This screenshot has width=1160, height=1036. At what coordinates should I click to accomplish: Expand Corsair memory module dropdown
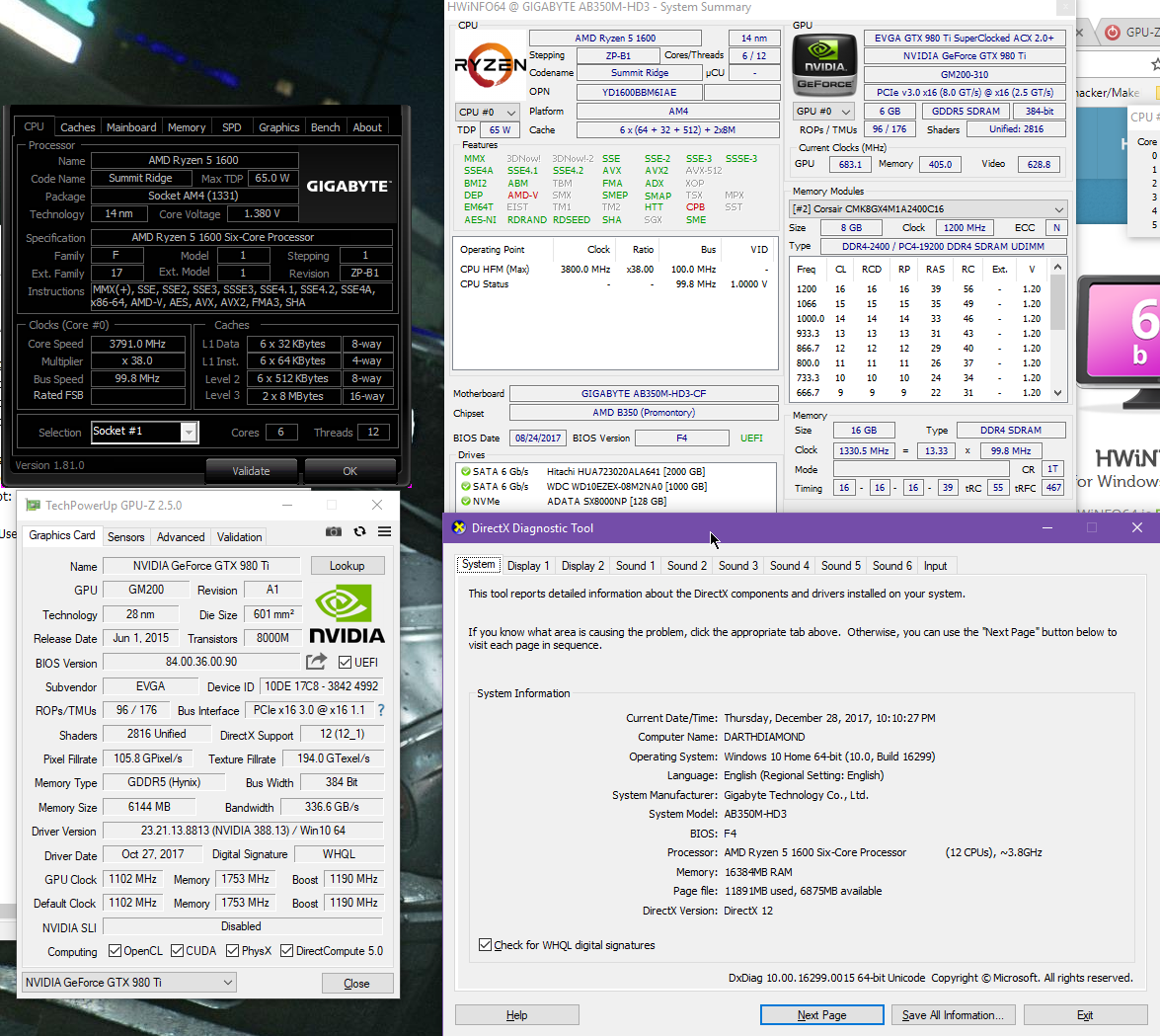928,208
